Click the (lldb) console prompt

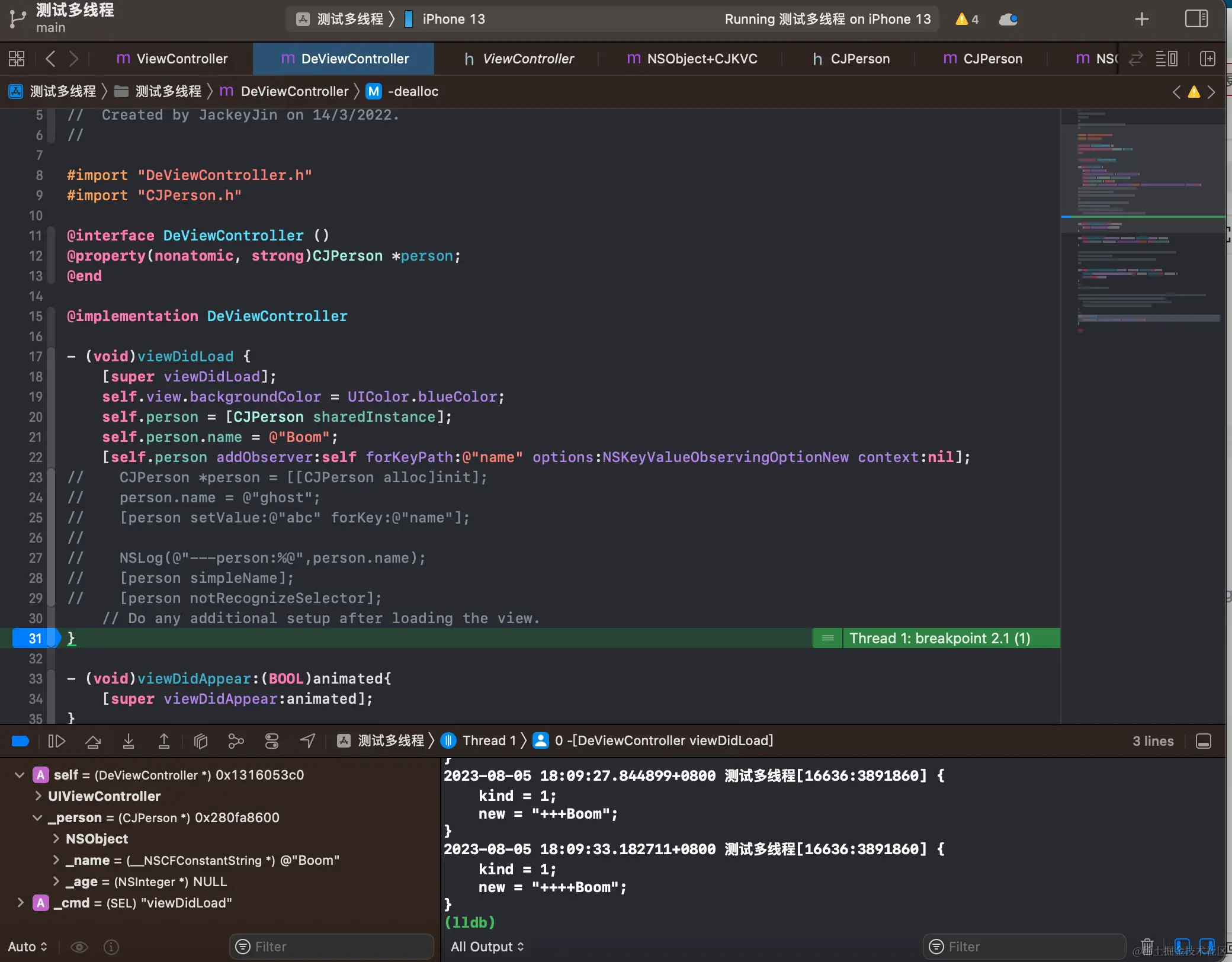click(x=470, y=922)
